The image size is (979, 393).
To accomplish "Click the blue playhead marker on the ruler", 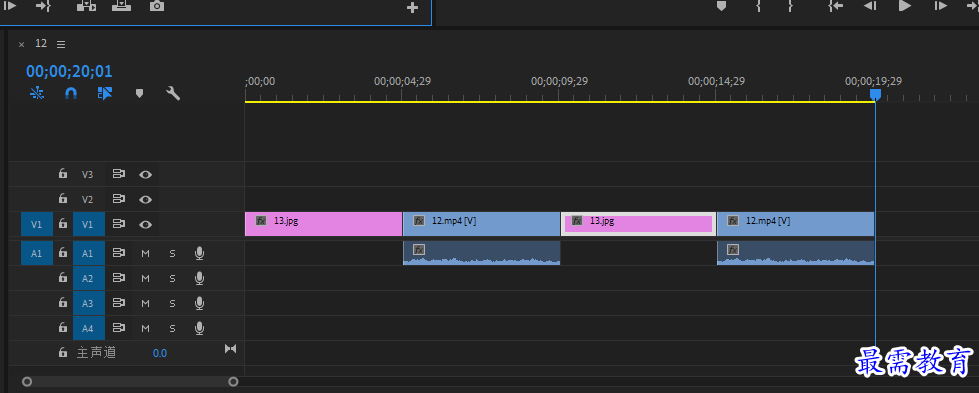I will pos(875,94).
